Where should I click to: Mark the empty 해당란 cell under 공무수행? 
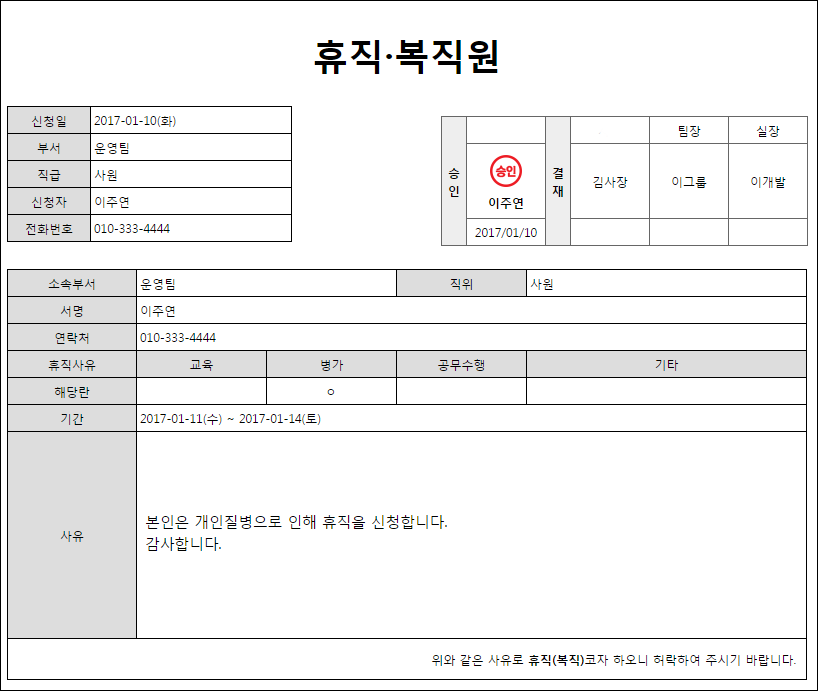click(461, 391)
